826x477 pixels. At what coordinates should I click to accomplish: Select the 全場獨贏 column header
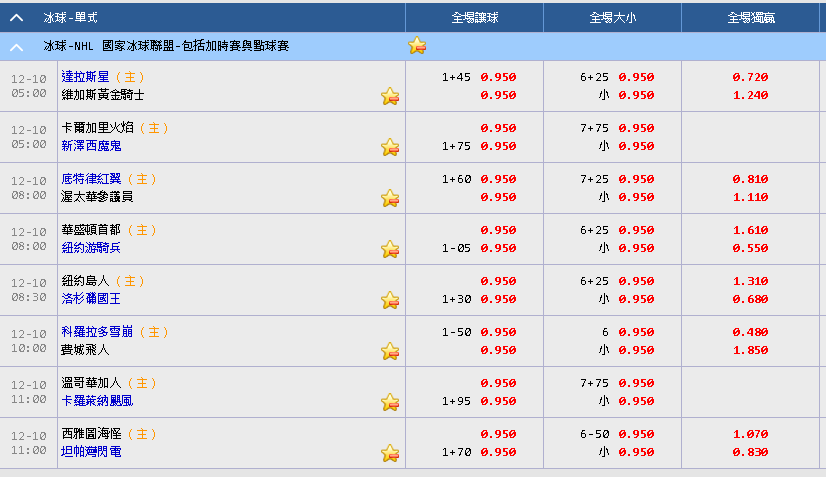pyautogui.click(x=751, y=18)
